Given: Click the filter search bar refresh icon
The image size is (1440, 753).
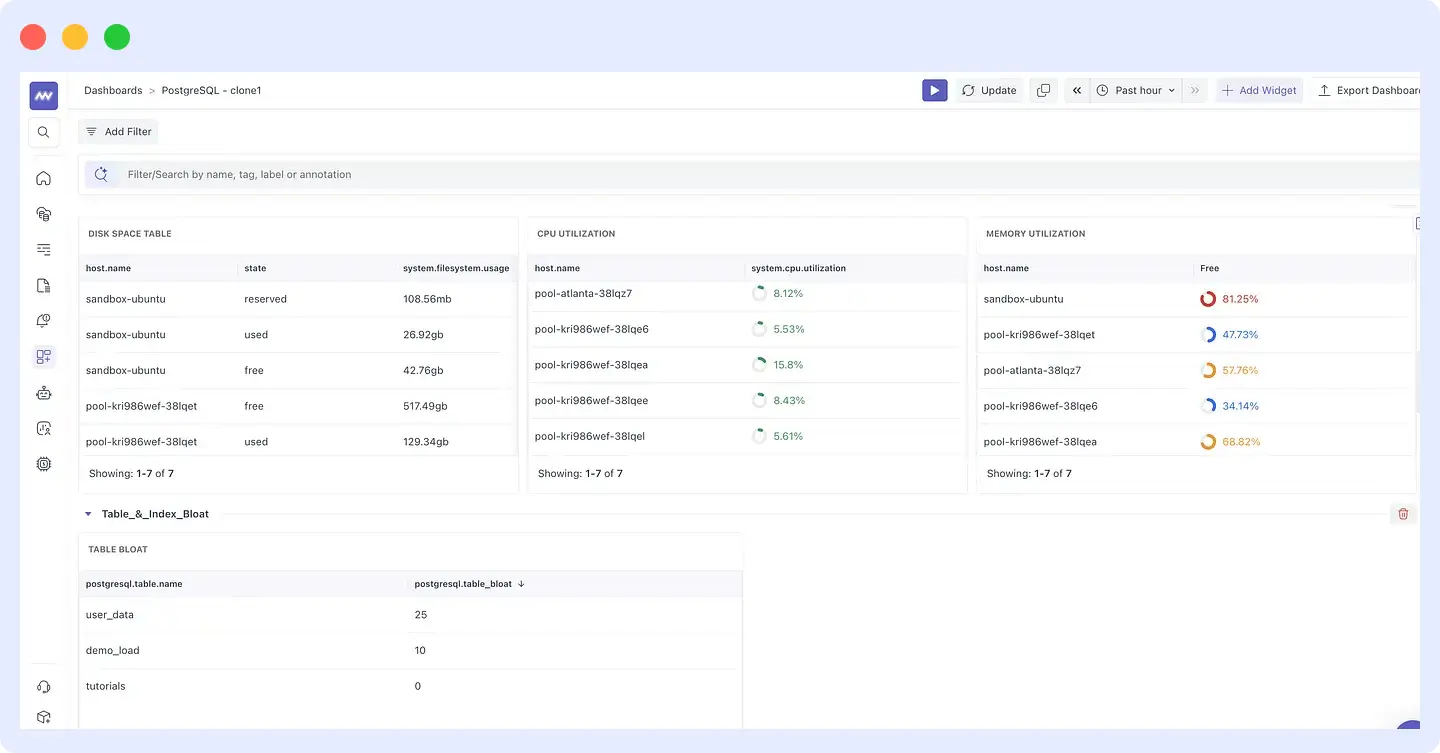Looking at the screenshot, I should pos(101,174).
